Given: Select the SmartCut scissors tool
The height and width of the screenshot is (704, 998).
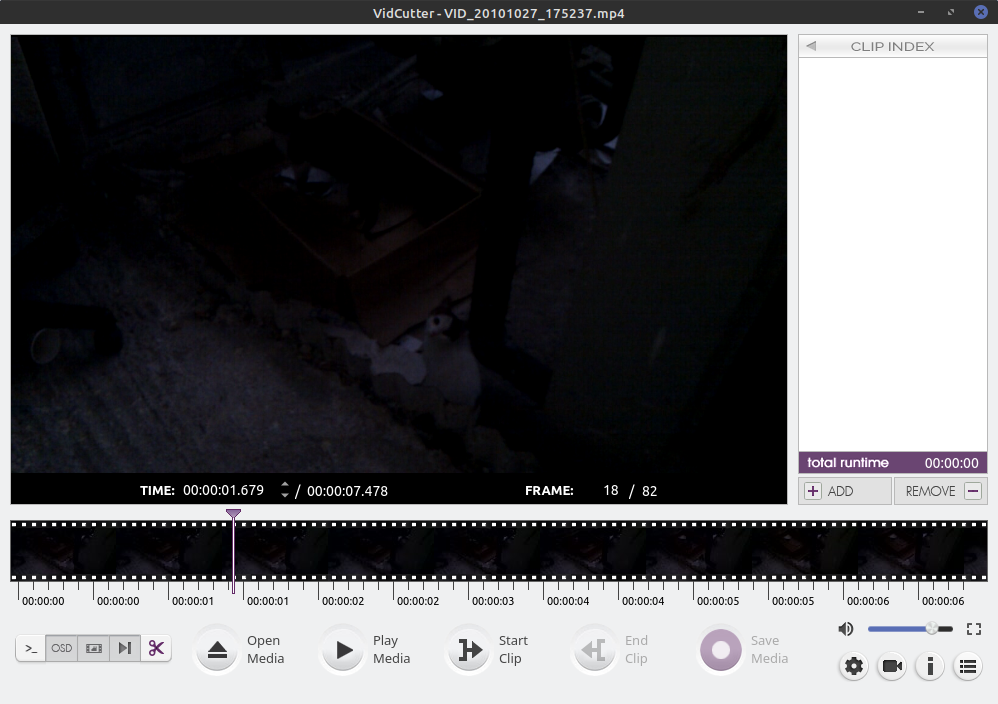Looking at the screenshot, I should click(x=156, y=648).
